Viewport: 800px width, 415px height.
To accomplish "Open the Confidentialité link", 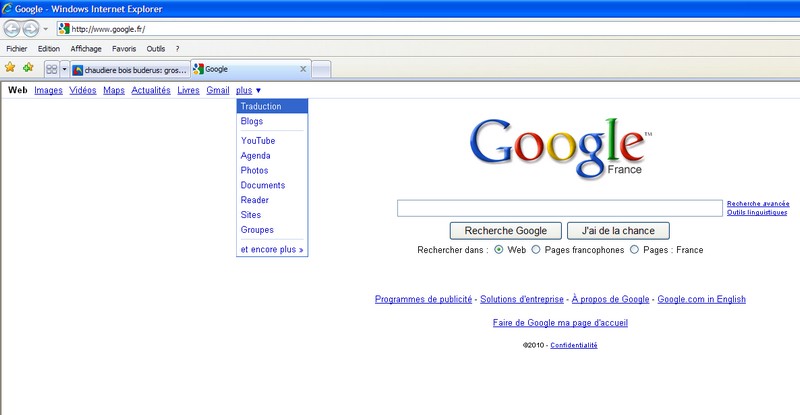I will click(574, 346).
